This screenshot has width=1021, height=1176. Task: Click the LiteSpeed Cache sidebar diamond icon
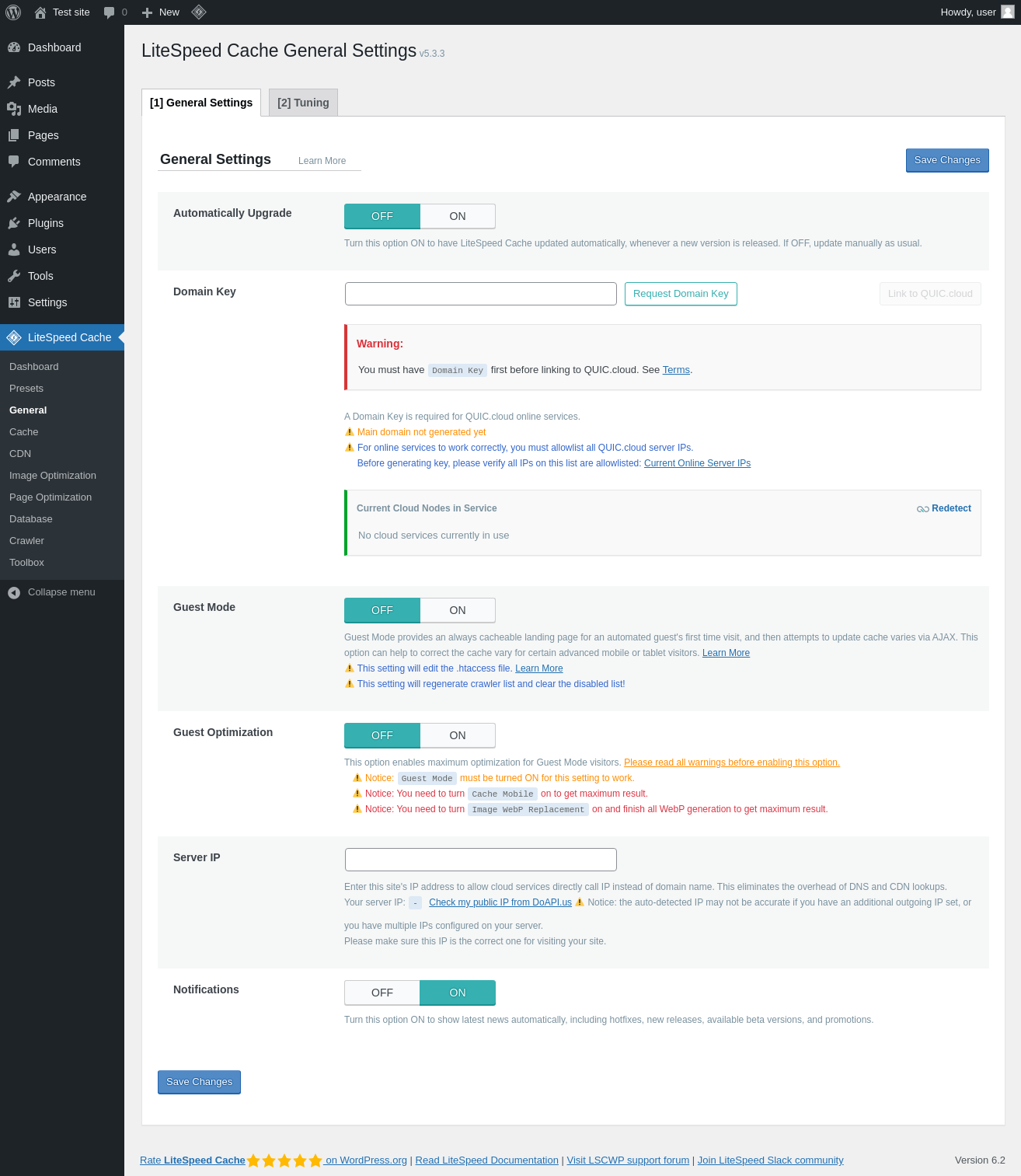pyautogui.click(x=14, y=337)
